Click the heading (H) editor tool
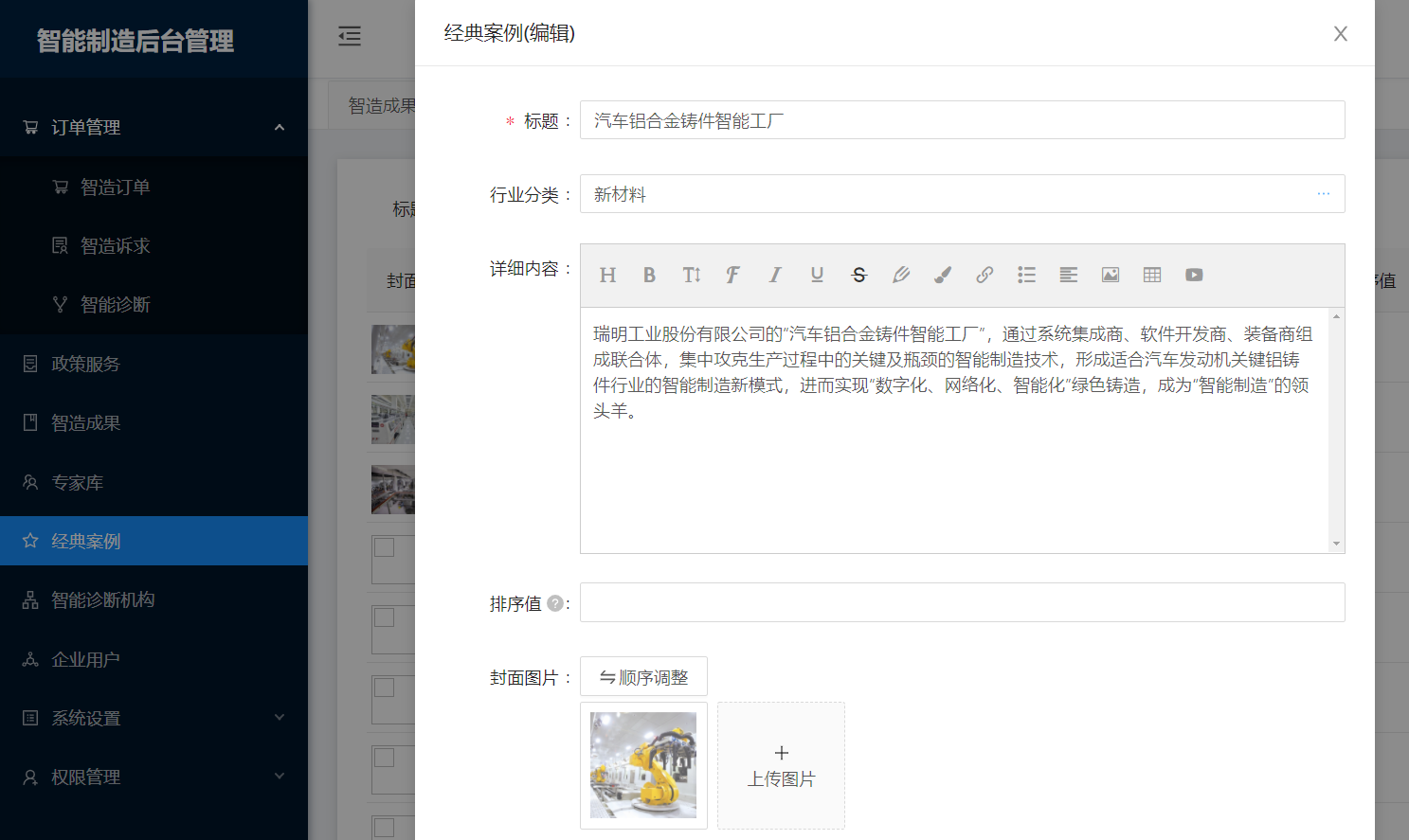Image resolution: width=1409 pixels, height=840 pixels. [x=607, y=275]
